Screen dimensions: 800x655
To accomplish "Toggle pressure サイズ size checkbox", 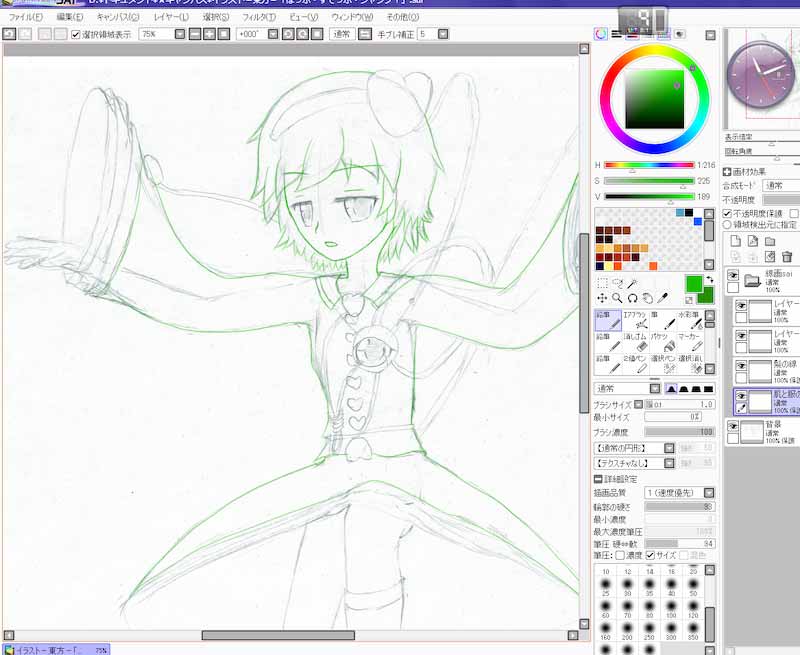I will [x=650, y=555].
